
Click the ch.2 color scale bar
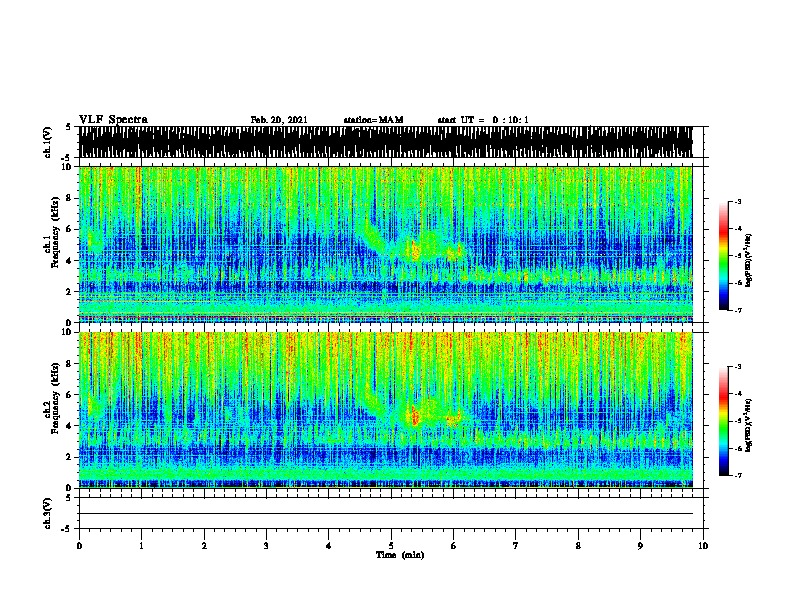coord(723,421)
